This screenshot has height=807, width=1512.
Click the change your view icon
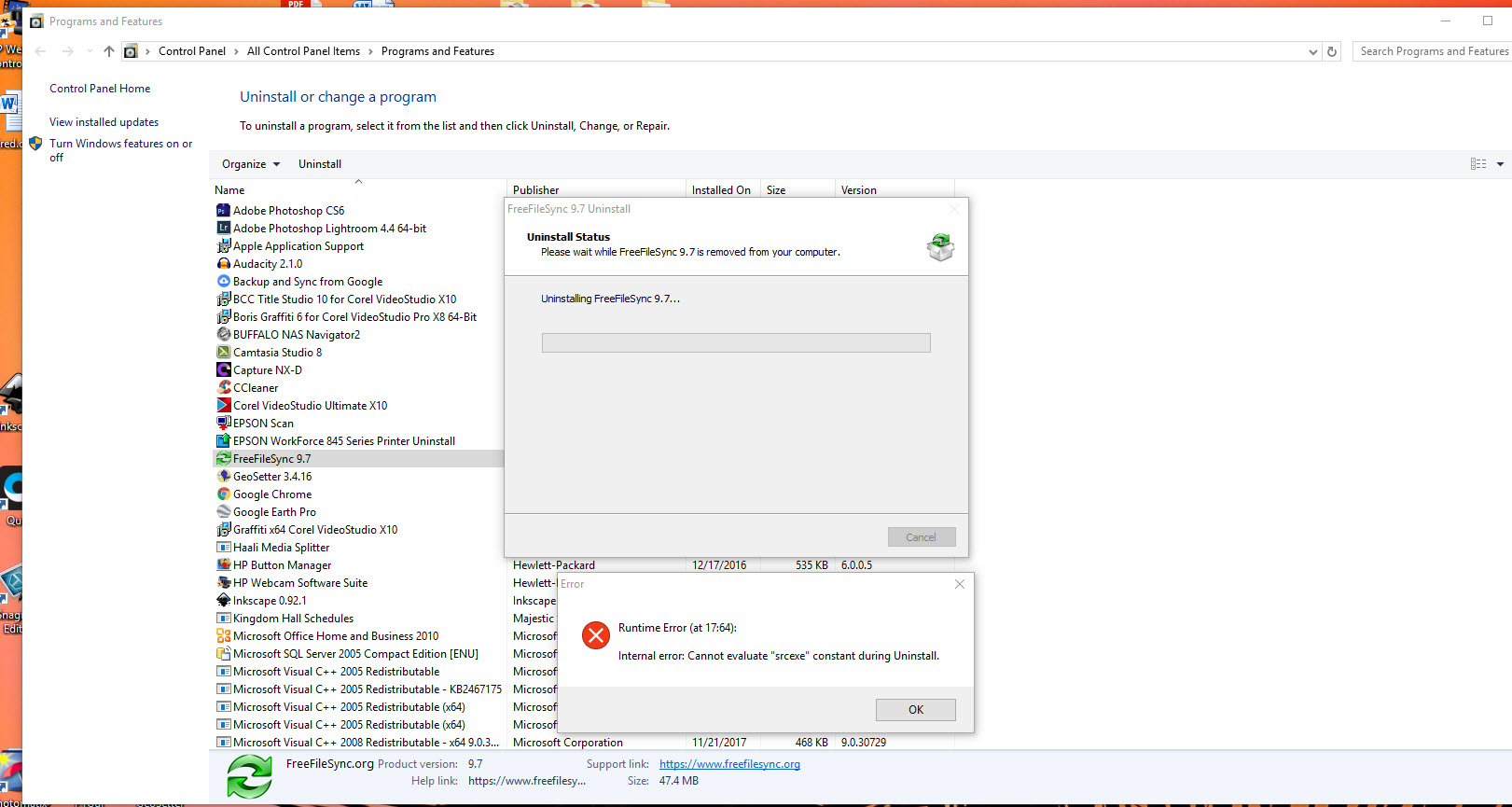click(x=1478, y=164)
